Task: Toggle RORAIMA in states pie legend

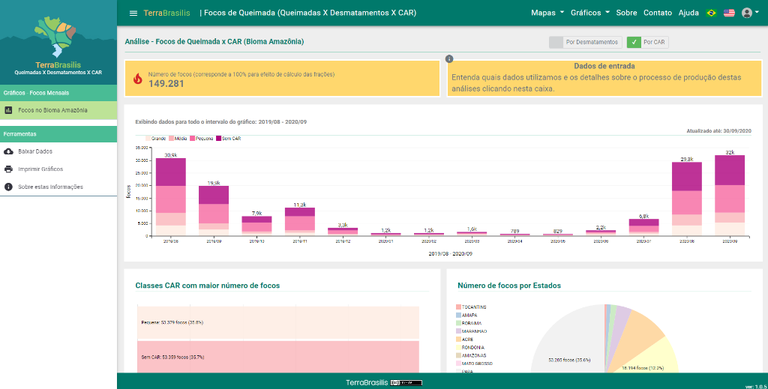Action: tap(469, 323)
